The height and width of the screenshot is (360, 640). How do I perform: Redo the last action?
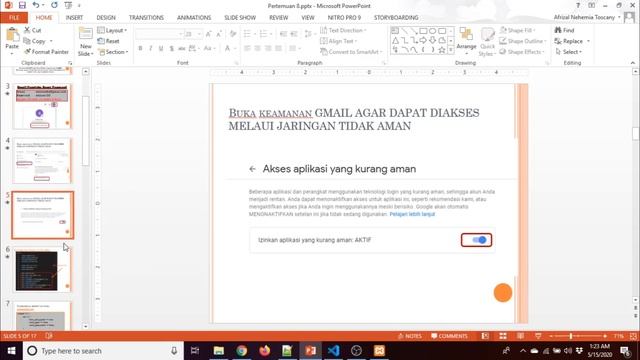[x=54, y=5]
